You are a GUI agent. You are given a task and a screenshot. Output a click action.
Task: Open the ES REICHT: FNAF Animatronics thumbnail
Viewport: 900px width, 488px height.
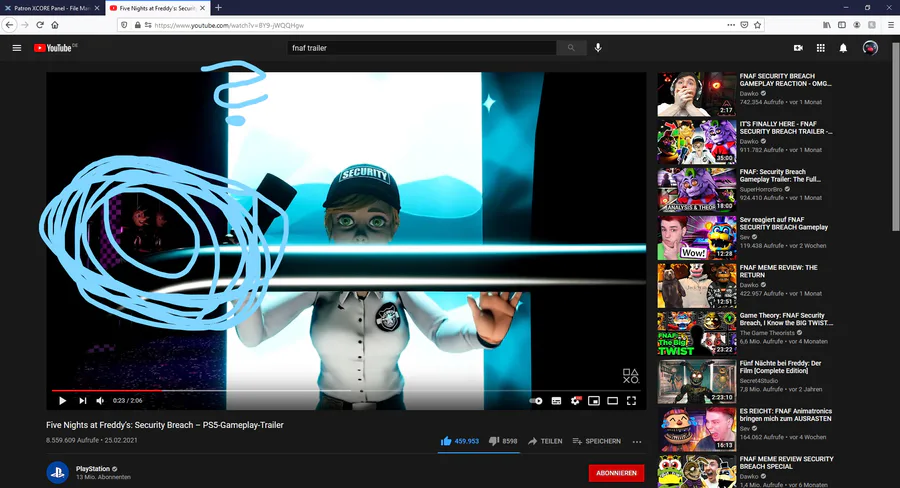697,429
